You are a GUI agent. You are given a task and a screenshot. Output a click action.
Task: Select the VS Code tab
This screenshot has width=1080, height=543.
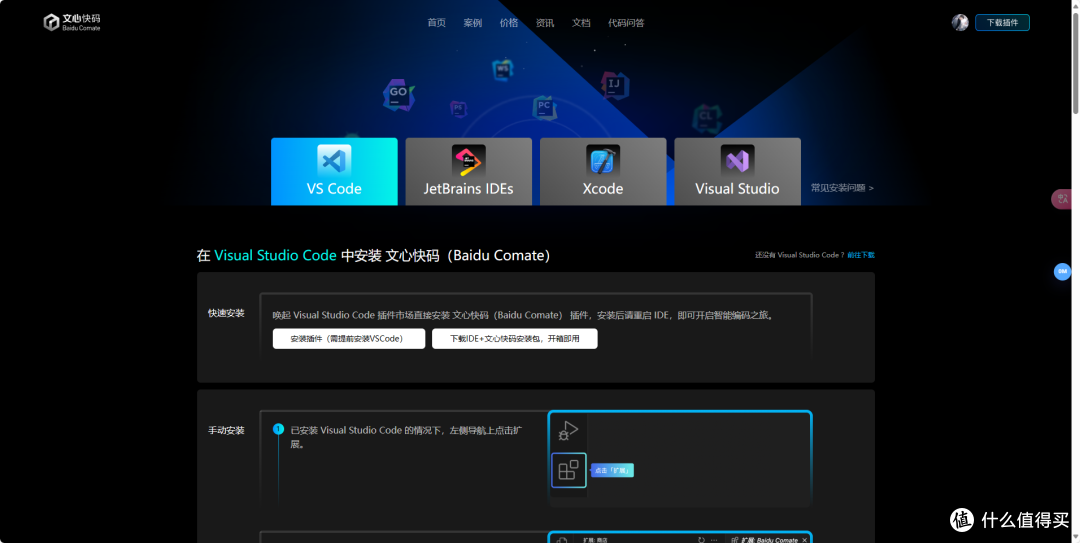(x=334, y=172)
